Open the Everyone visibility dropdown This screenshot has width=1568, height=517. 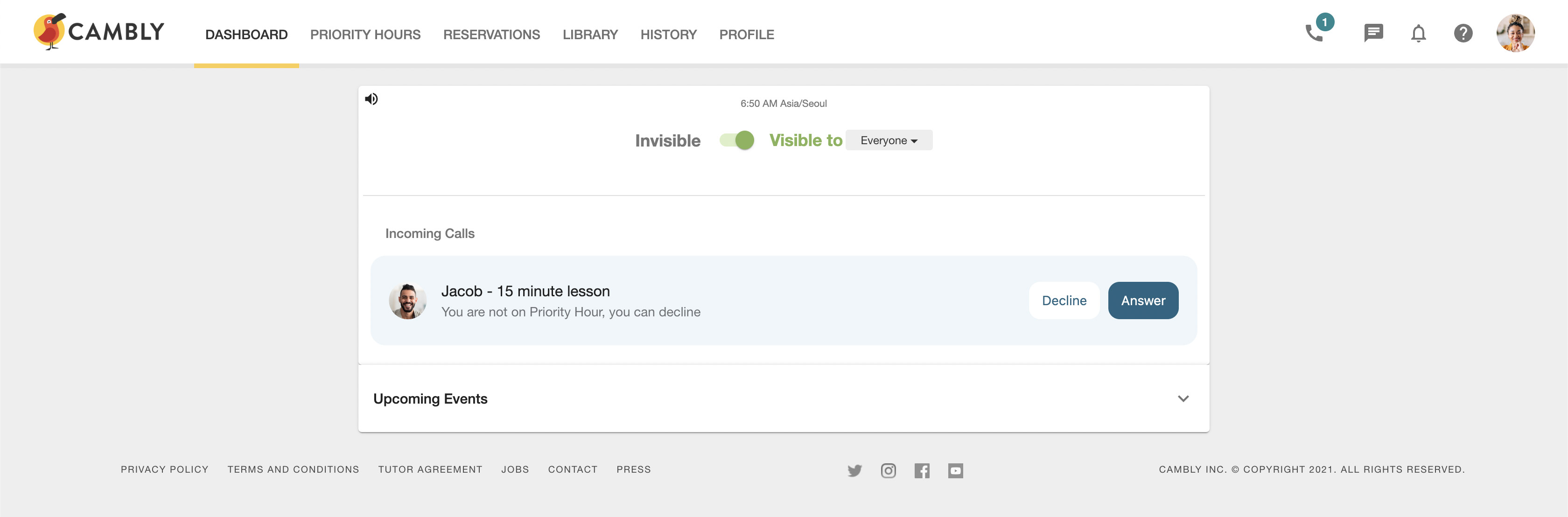point(888,140)
